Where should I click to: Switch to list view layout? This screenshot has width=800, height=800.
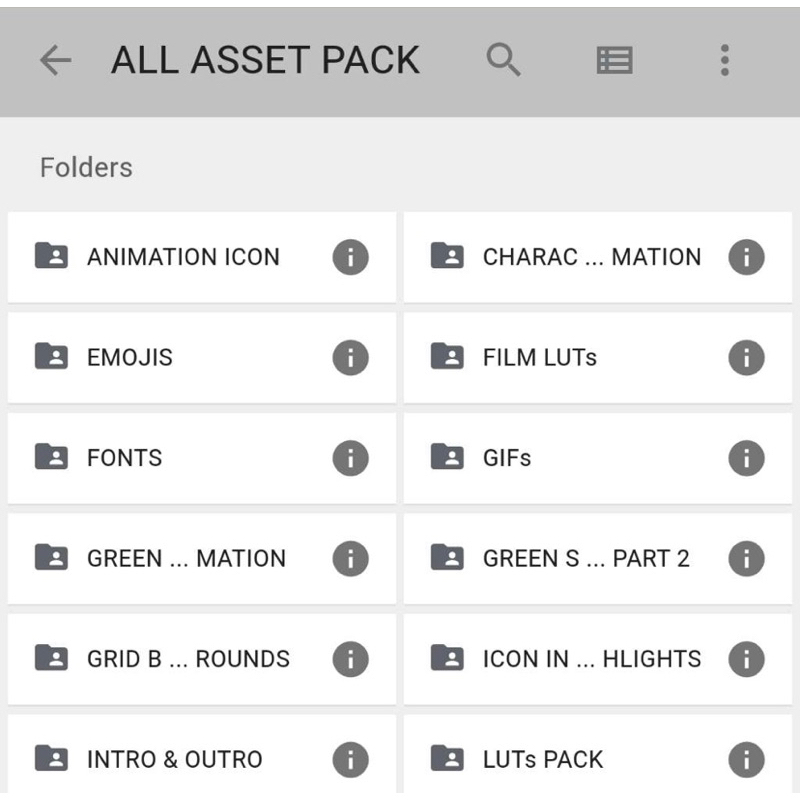coord(614,61)
